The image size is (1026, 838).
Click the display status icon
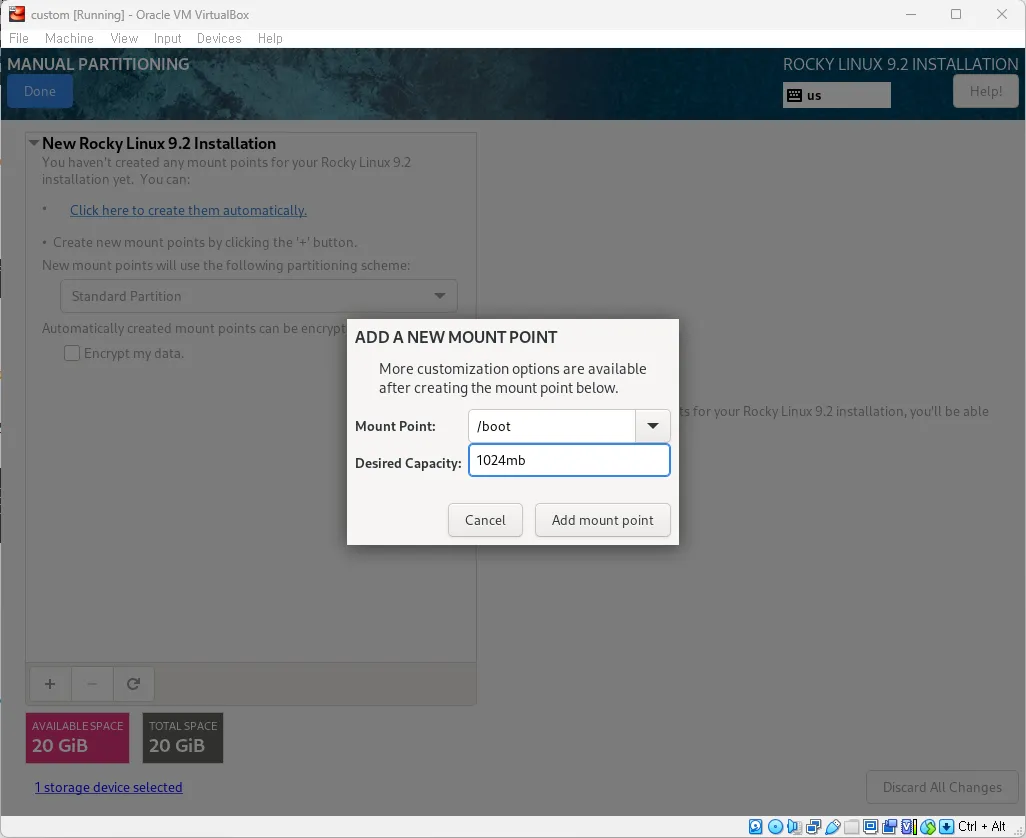[870, 826]
